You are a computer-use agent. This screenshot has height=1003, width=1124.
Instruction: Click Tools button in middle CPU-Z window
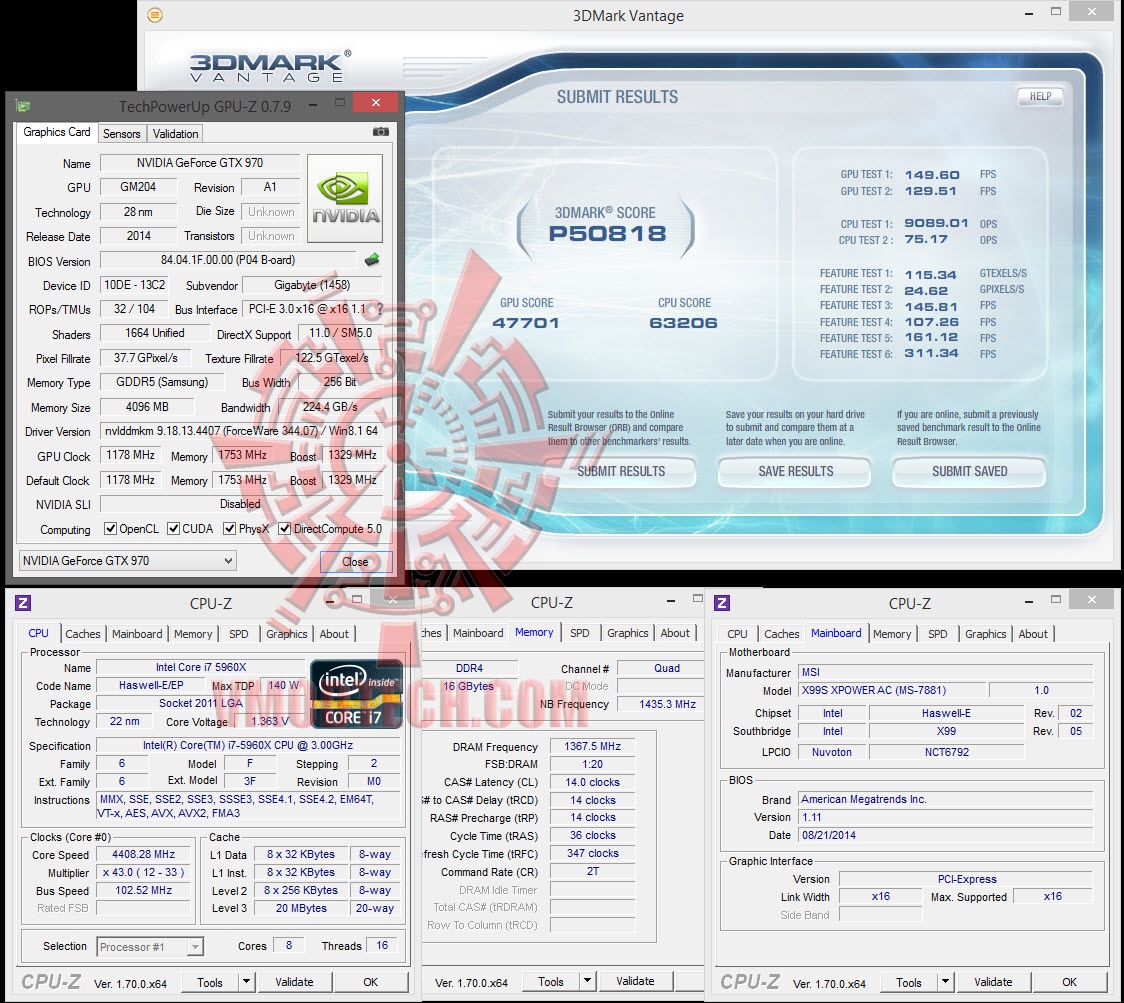pos(551,981)
